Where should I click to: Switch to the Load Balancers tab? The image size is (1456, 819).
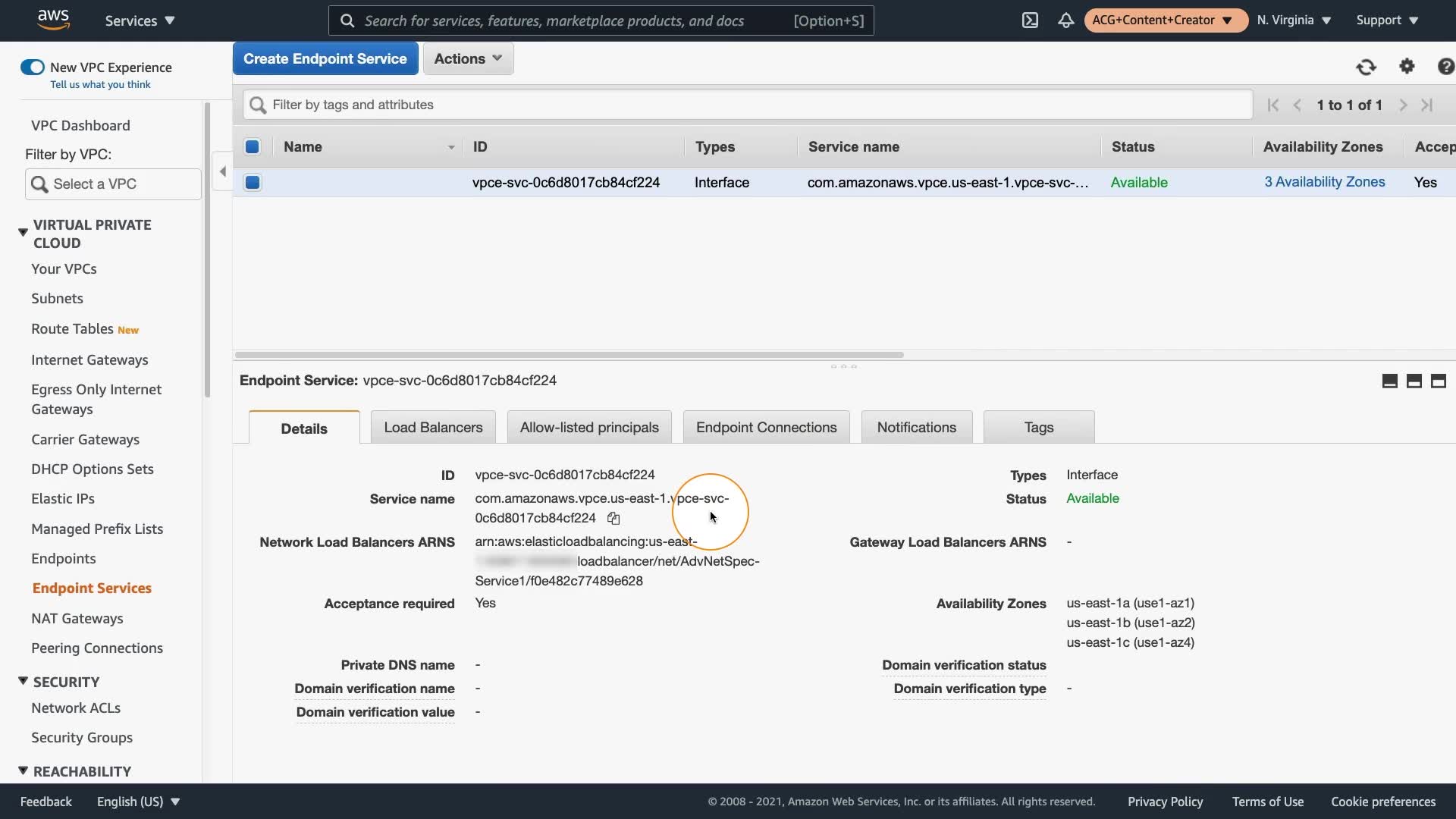point(433,428)
